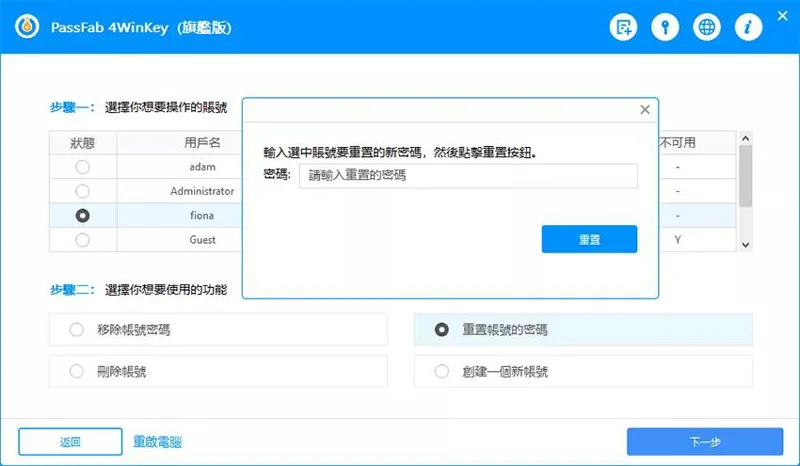Click the fiona username cell
800x466 pixels.
(x=202, y=215)
